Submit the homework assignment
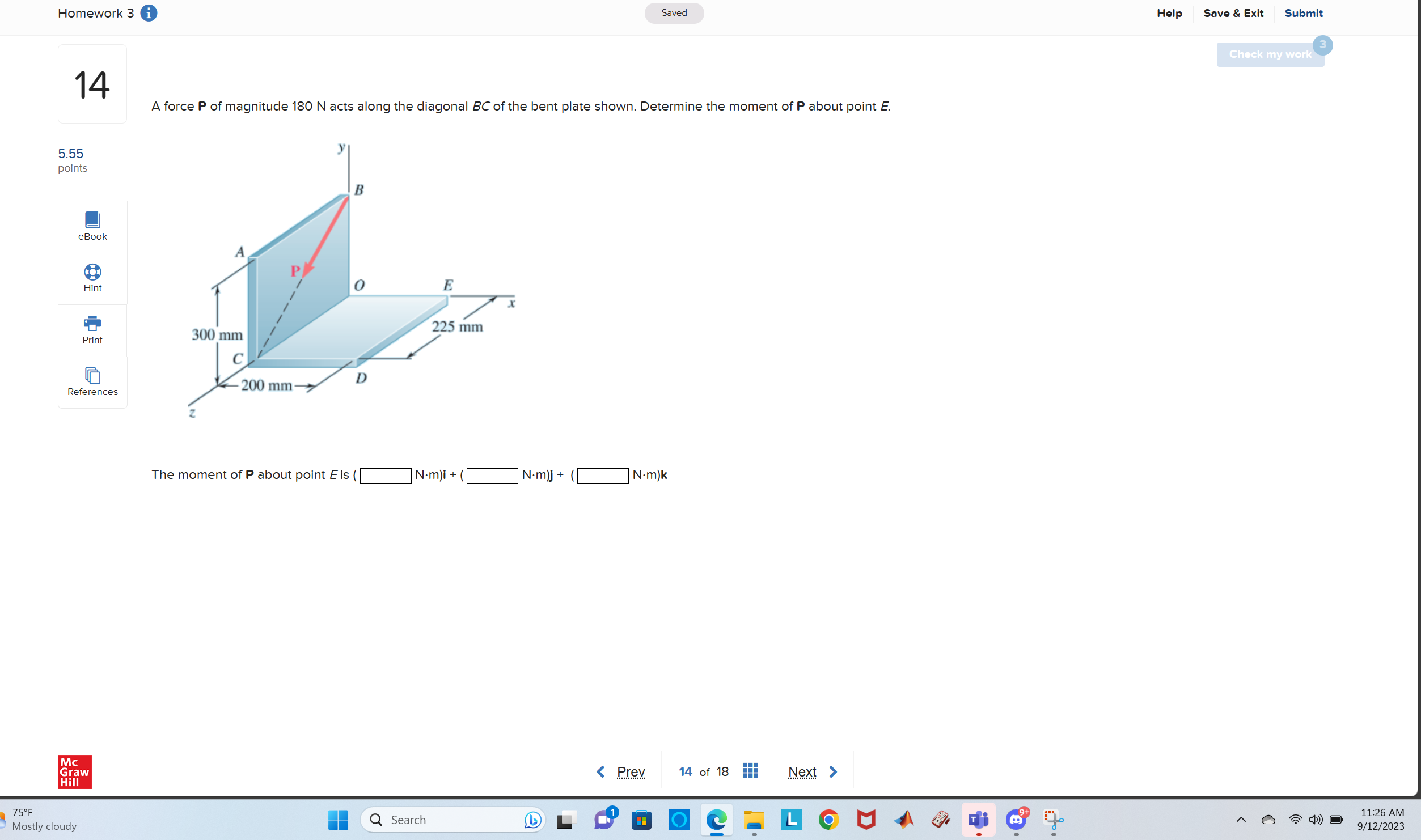 tap(1304, 12)
